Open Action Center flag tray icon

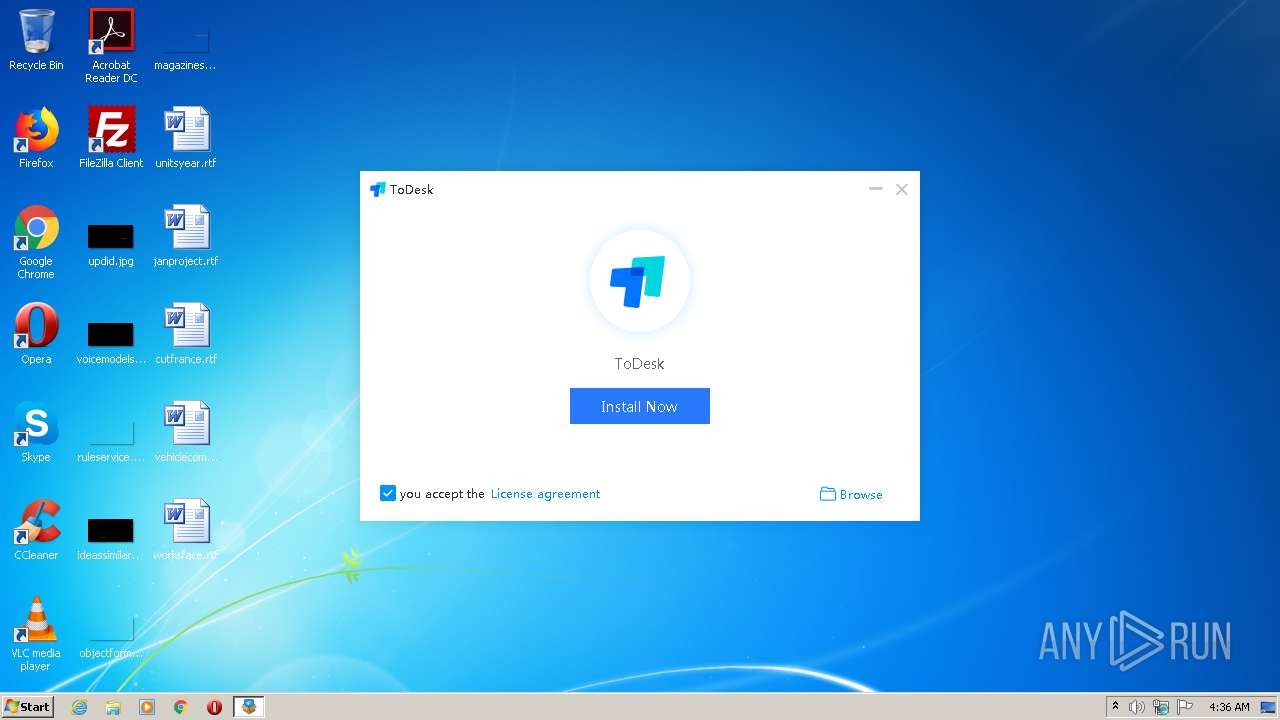coord(1184,707)
